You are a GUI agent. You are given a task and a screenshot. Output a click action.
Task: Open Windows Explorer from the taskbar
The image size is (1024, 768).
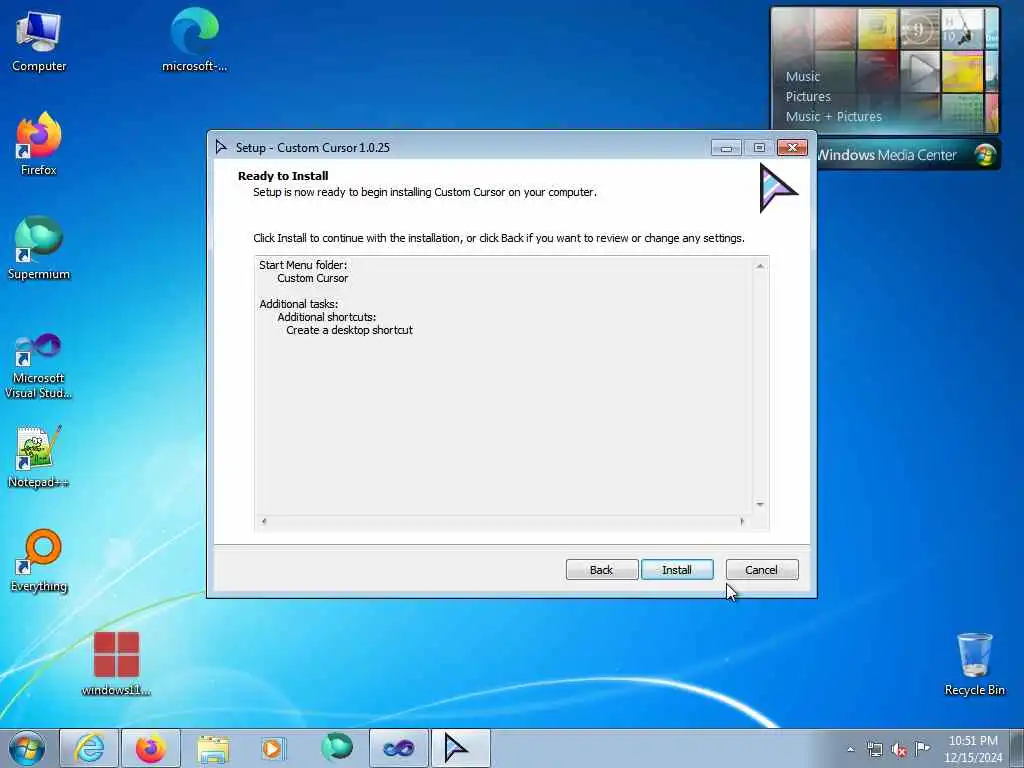[213, 748]
